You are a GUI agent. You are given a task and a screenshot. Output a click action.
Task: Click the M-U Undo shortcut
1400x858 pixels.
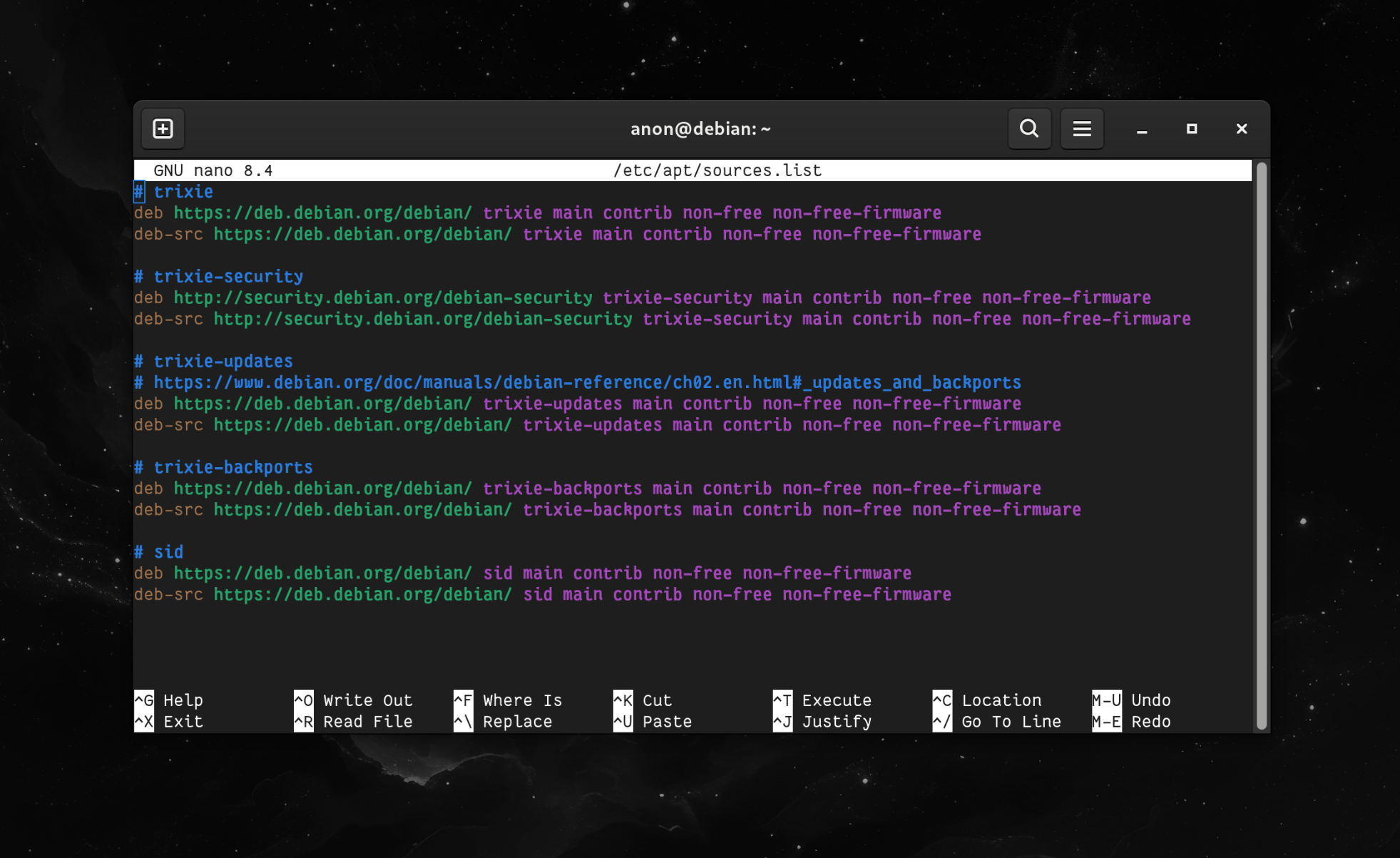(x=1132, y=700)
